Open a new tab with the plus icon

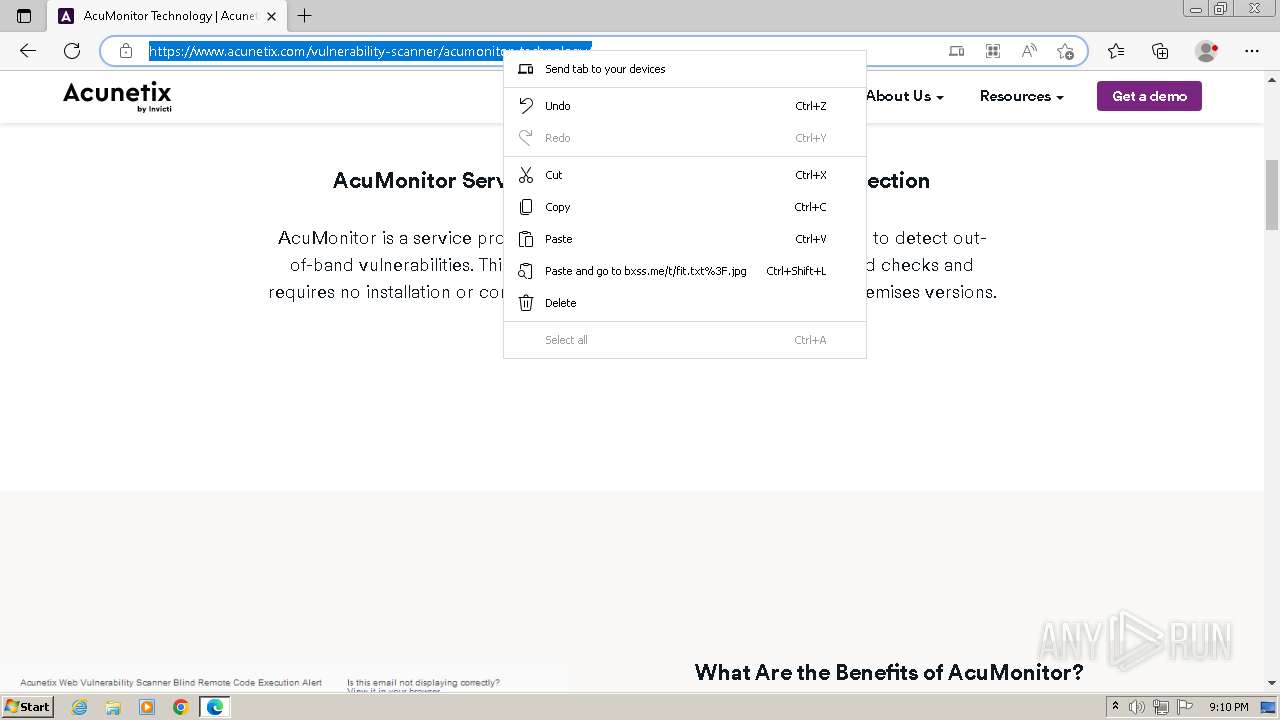(305, 16)
